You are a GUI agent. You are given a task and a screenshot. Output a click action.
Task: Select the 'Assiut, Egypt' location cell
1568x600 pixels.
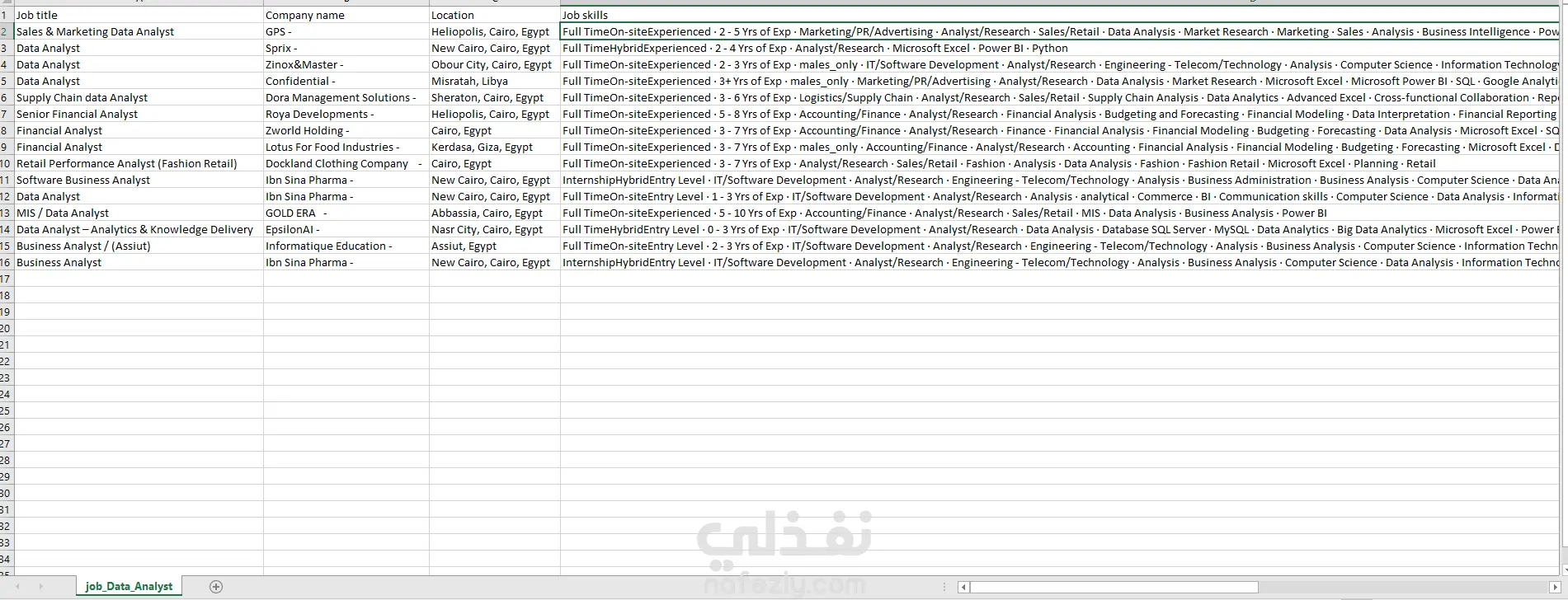(495, 246)
